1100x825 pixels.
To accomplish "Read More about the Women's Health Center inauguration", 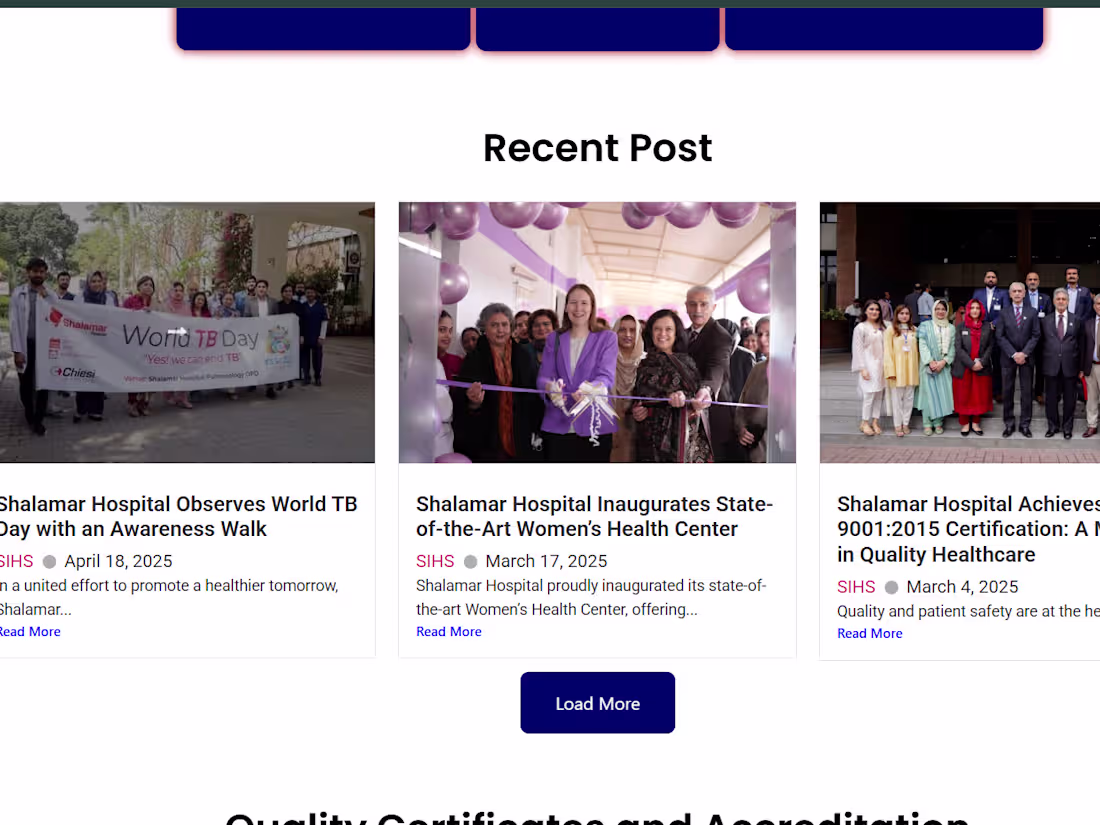I will tap(448, 631).
